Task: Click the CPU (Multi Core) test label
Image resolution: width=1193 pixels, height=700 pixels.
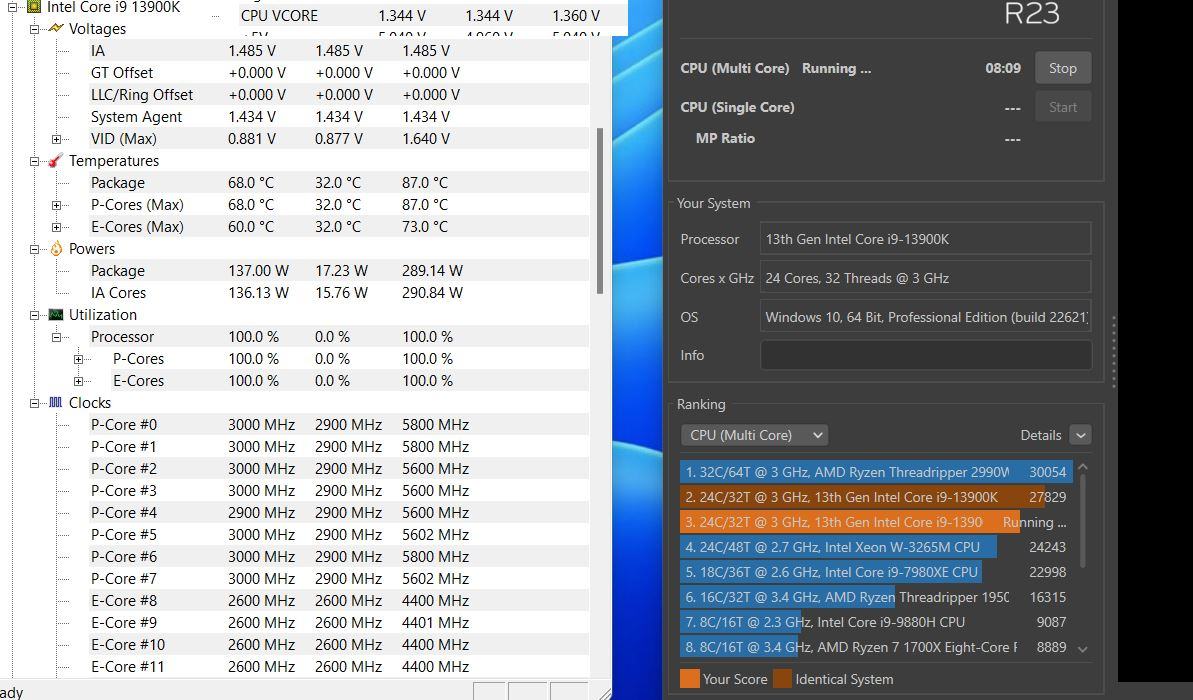Action: point(734,68)
